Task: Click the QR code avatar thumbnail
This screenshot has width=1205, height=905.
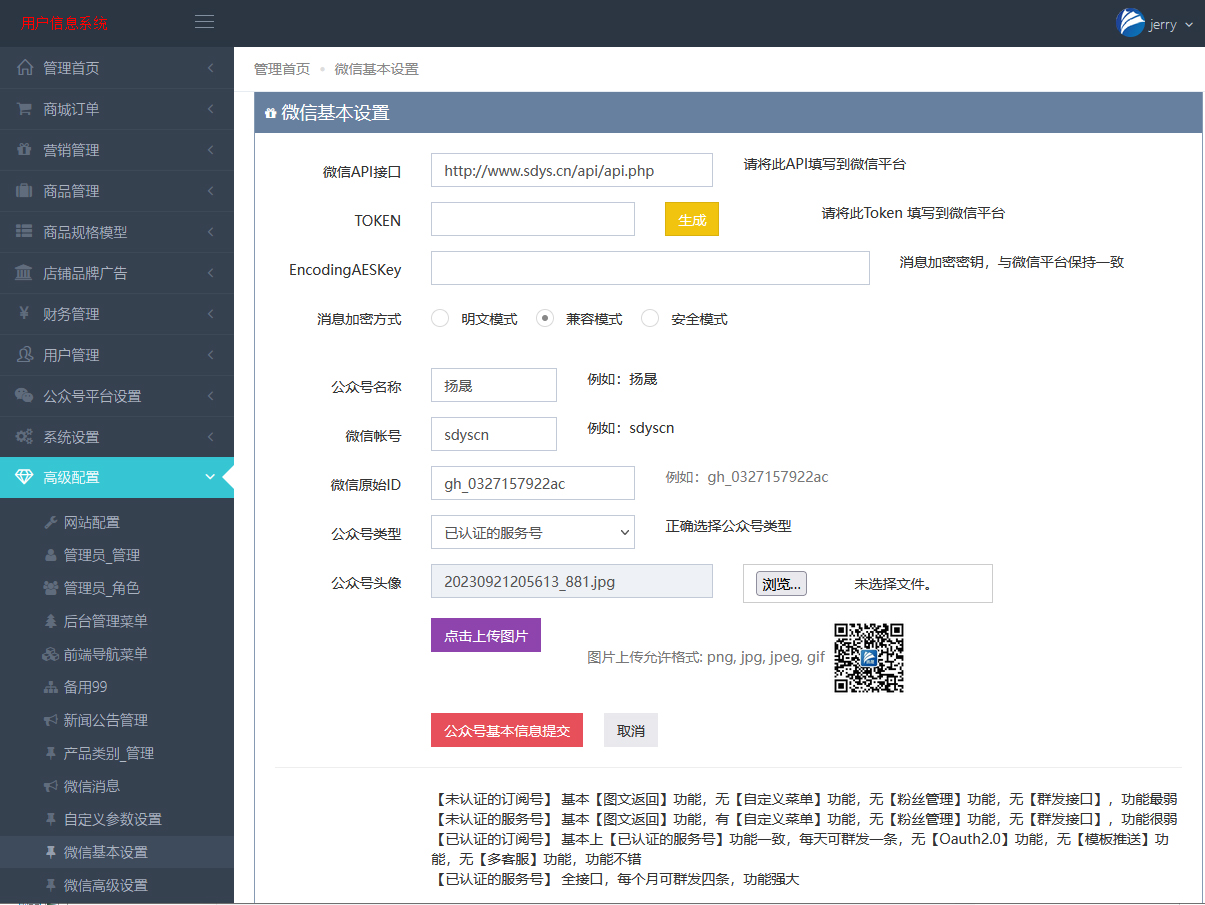Action: click(869, 658)
